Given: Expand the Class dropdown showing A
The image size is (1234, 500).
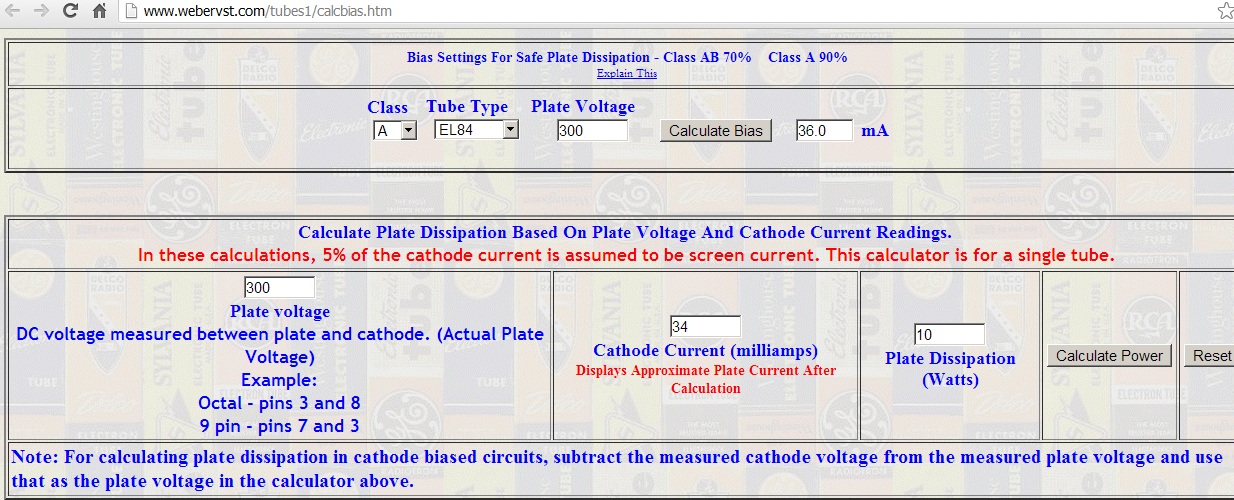Looking at the screenshot, I should (x=394, y=131).
